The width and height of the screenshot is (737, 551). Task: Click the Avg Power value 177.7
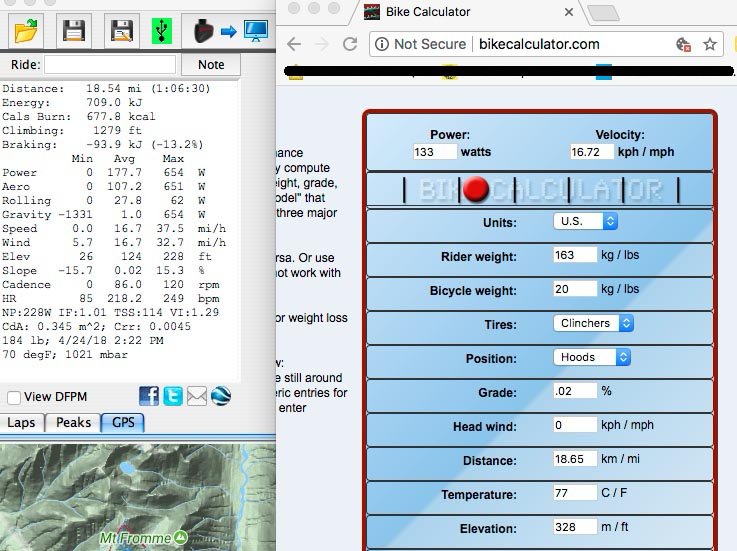click(124, 172)
